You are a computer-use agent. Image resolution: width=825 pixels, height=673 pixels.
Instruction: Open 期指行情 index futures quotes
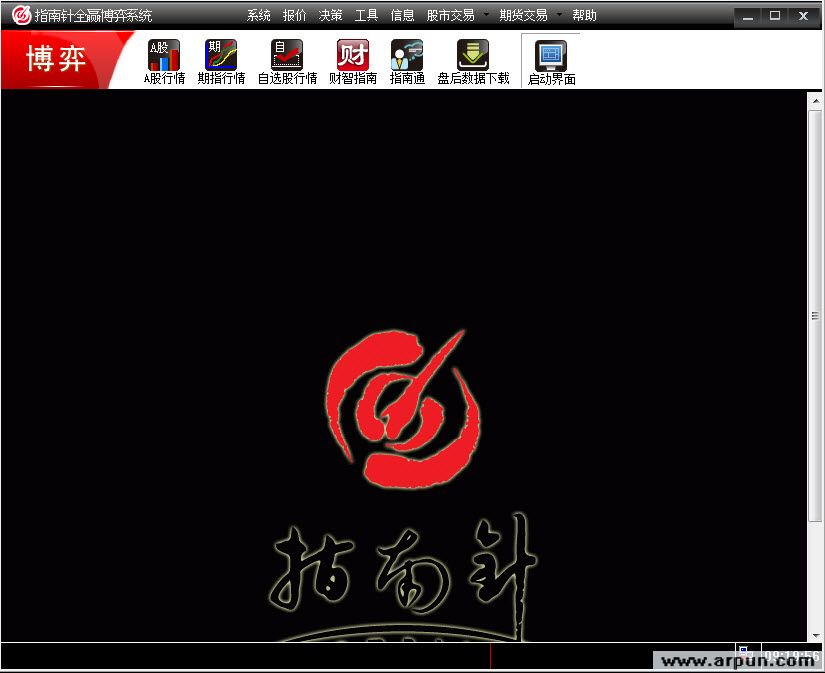221,61
